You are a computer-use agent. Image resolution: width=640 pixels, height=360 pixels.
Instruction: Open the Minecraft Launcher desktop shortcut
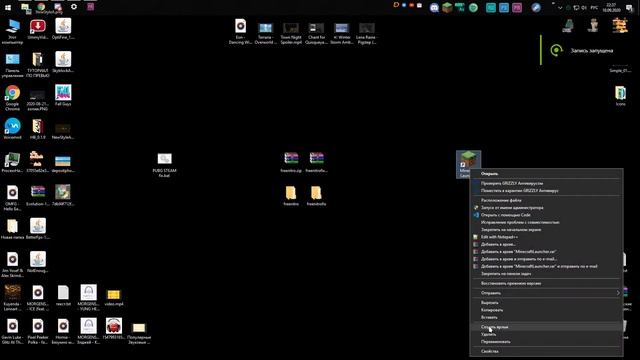(x=468, y=164)
